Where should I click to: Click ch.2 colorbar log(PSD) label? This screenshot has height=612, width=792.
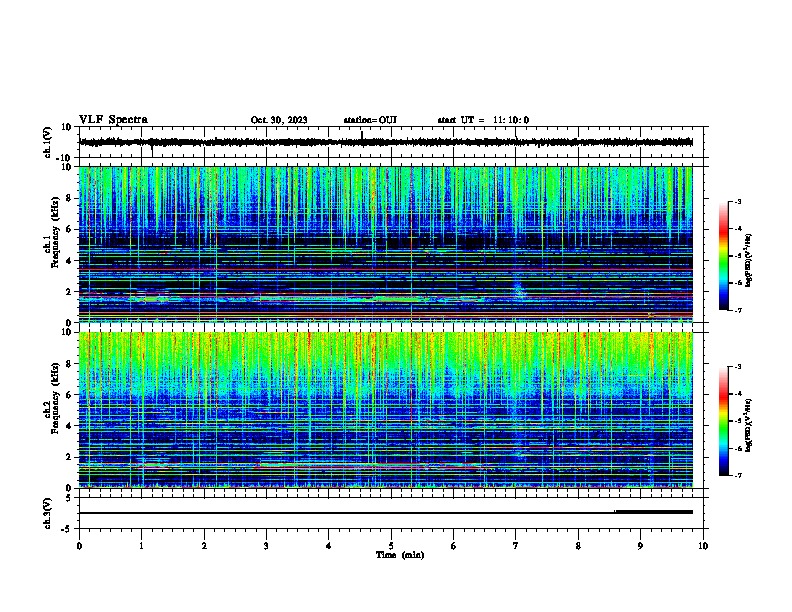pos(748,426)
